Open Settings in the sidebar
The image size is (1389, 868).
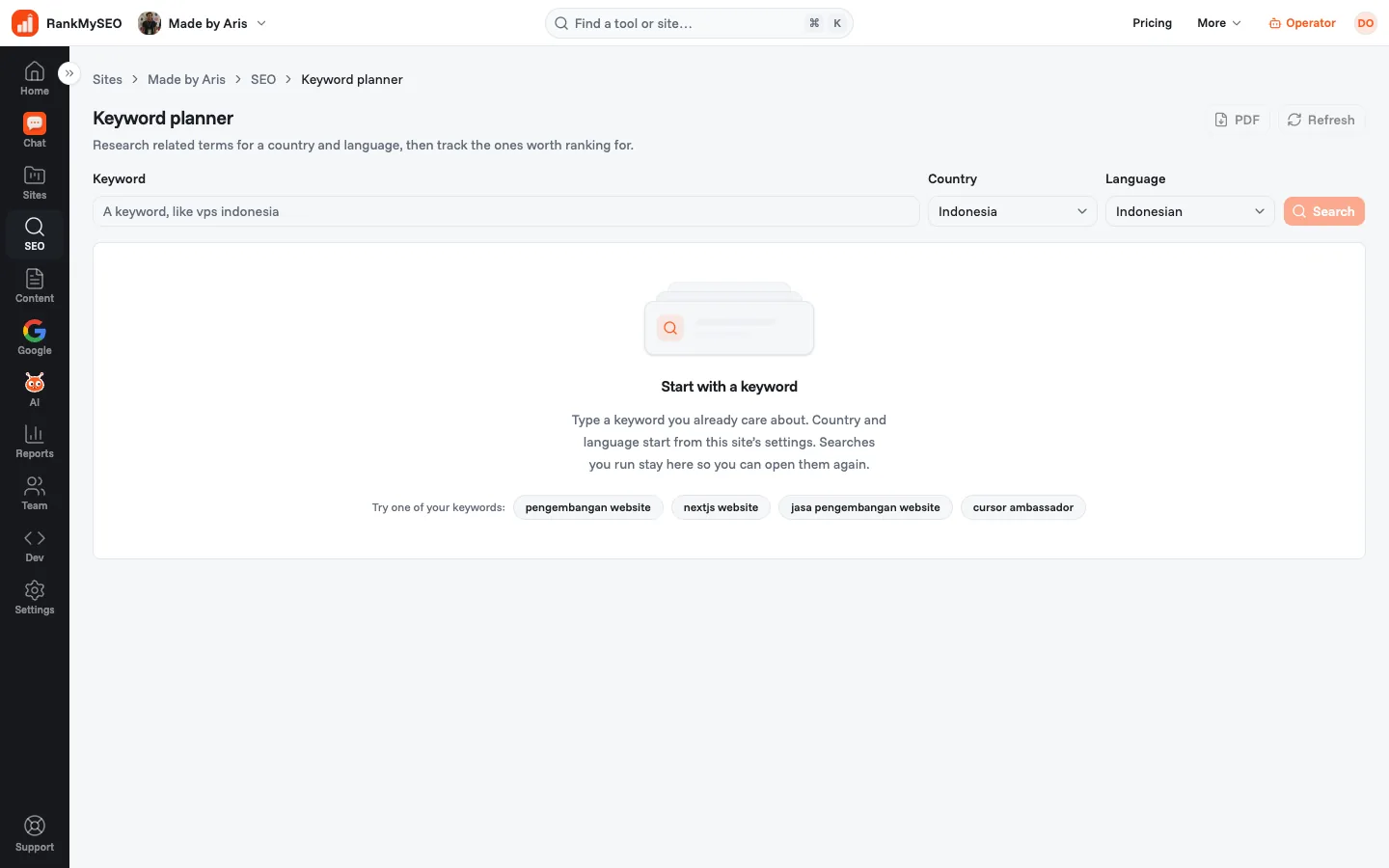tap(35, 598)
